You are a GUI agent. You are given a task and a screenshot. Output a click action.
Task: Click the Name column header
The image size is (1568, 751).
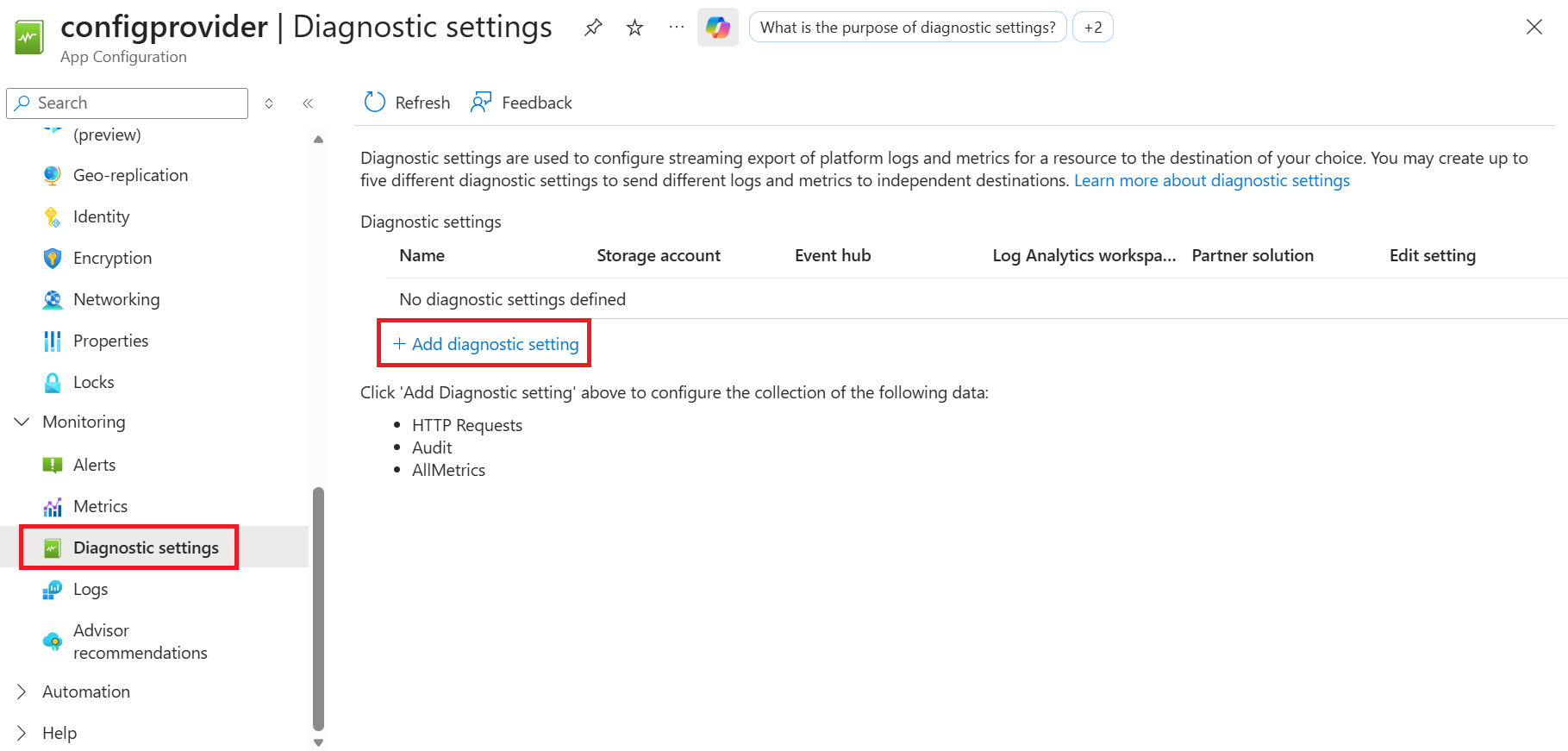tap(422, 255)
